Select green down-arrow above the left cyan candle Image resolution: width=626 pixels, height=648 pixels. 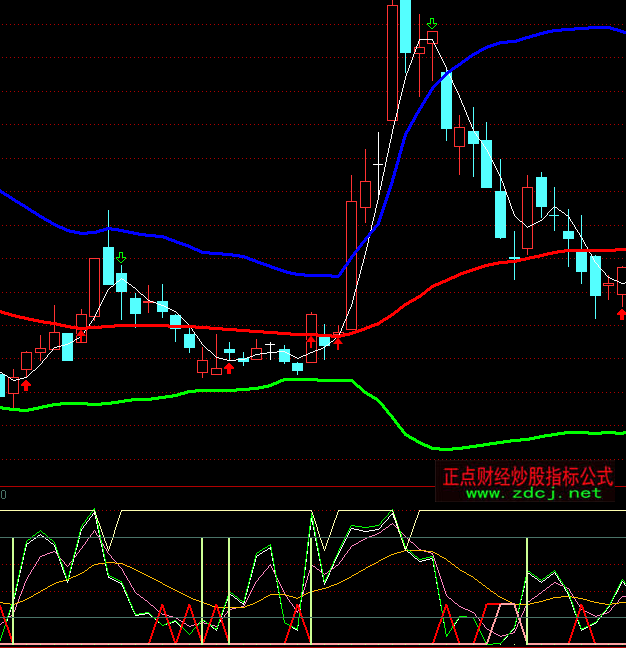tap(121, 259)
